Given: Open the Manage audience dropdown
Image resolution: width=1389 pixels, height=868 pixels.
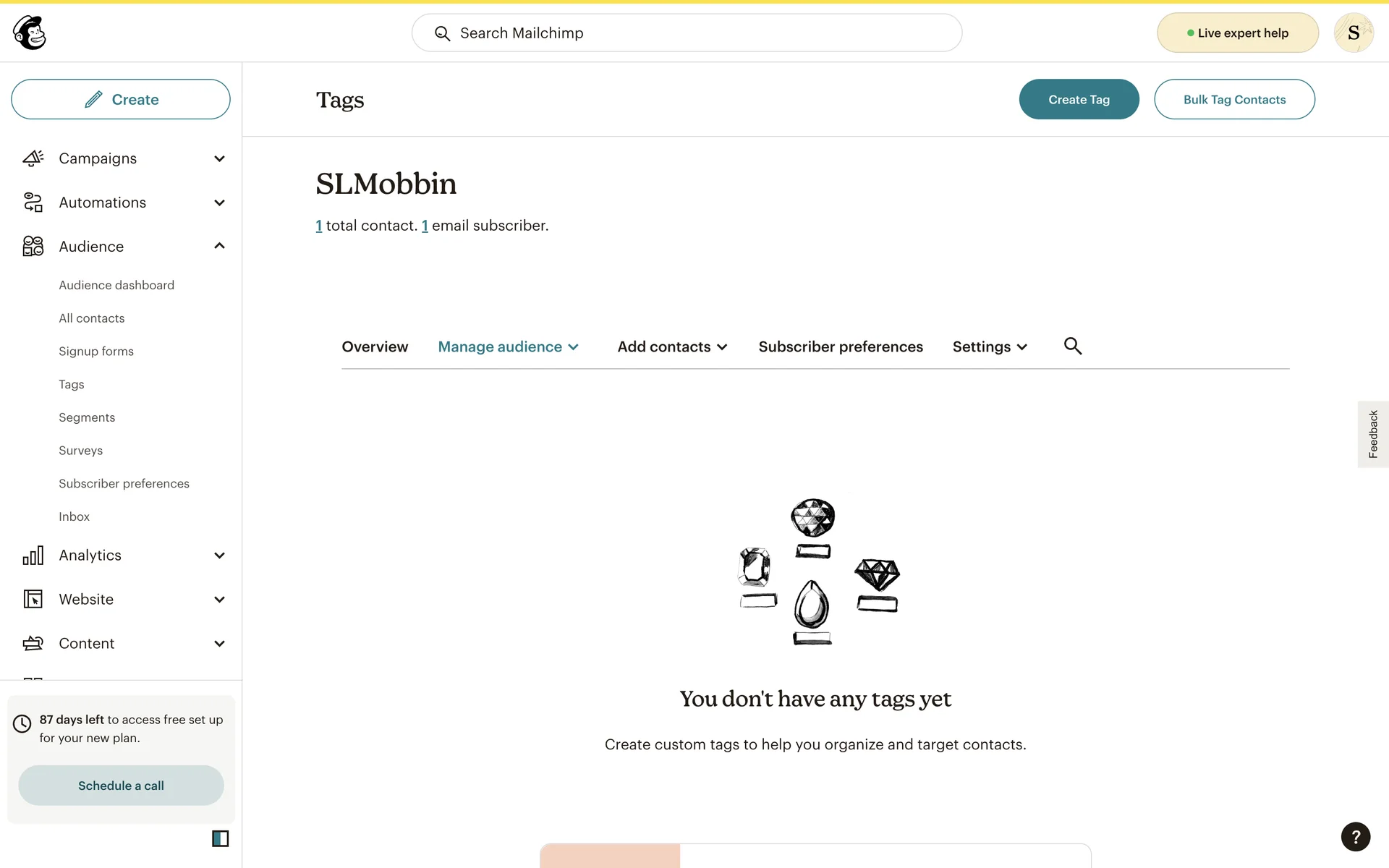Looking at the screenshot, I should pos(508,347).
